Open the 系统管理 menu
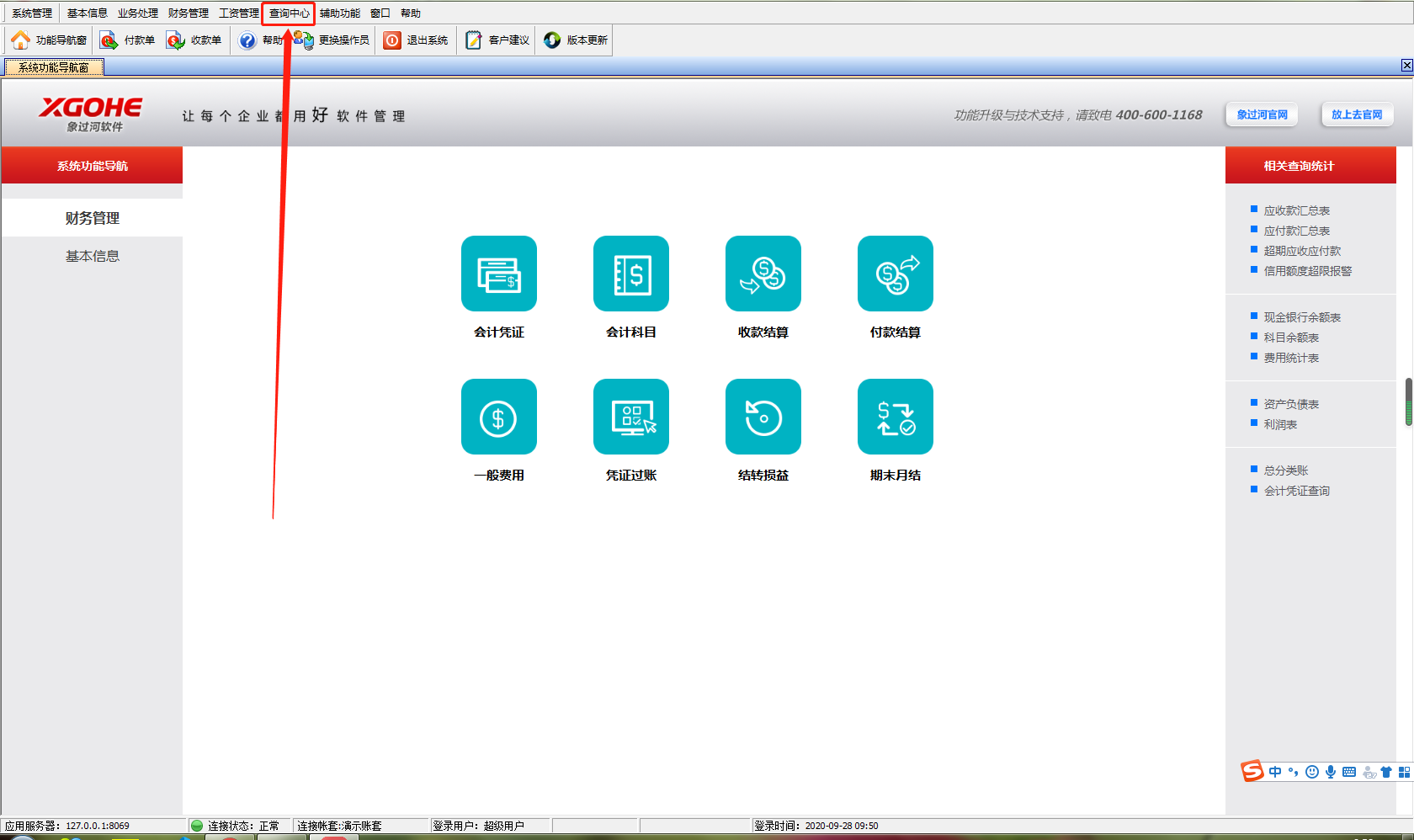This screenshot has width=1414, height=840. (32, 13)
